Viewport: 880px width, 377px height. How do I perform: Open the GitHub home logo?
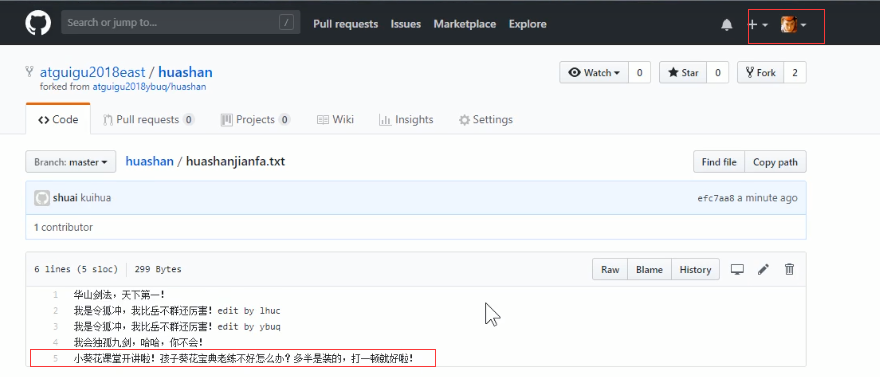click(x=38, y=23)
